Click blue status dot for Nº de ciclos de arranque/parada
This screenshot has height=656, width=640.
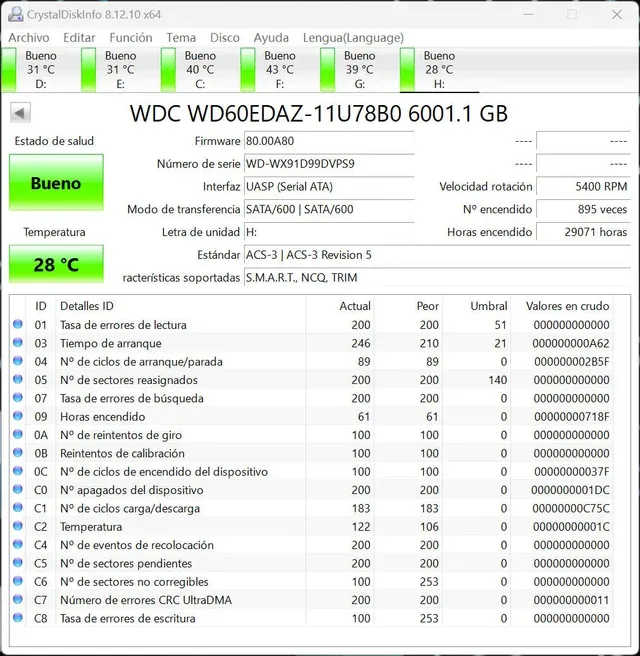pos(18,361)
